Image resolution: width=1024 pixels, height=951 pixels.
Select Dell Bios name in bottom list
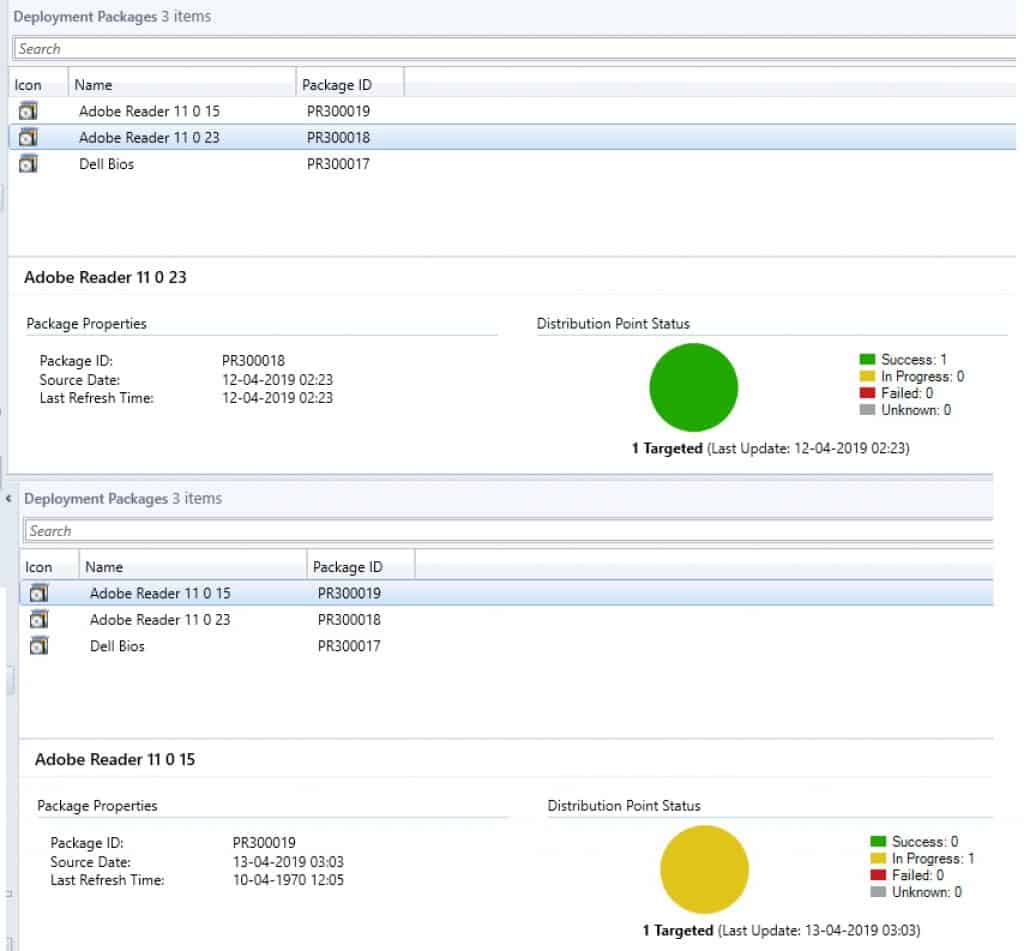(118, 646)
